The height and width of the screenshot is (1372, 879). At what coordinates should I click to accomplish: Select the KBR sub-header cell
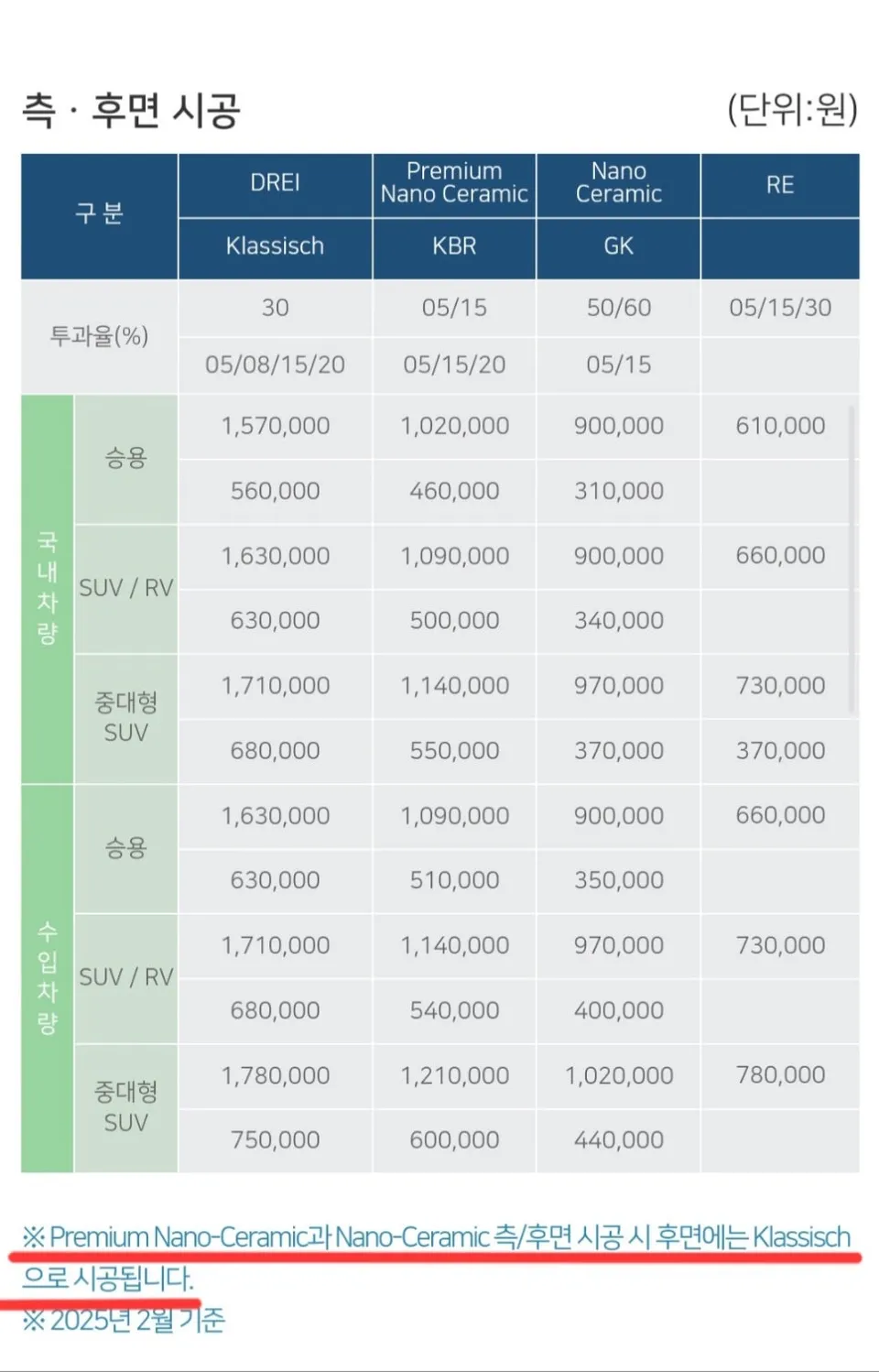(454, 247)
